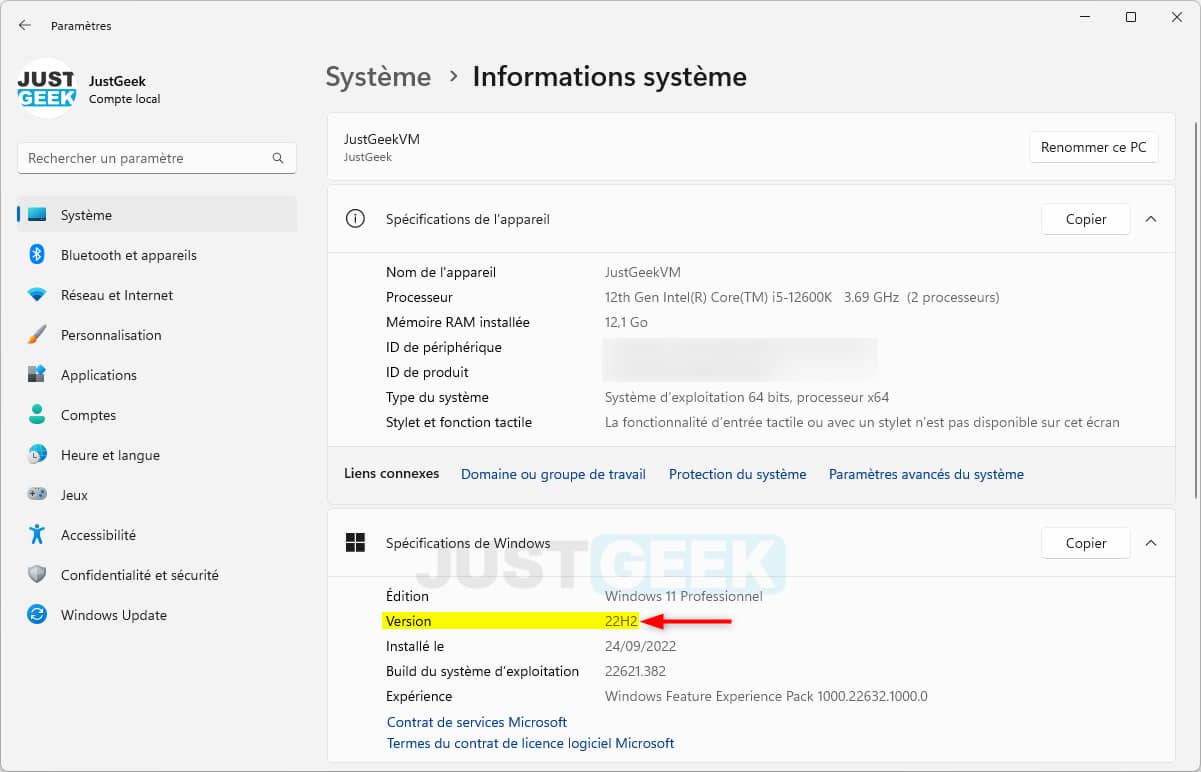Click the Windows Update sync icon
This screenshot has width=1201, height=772.
(x=37, y=615)
